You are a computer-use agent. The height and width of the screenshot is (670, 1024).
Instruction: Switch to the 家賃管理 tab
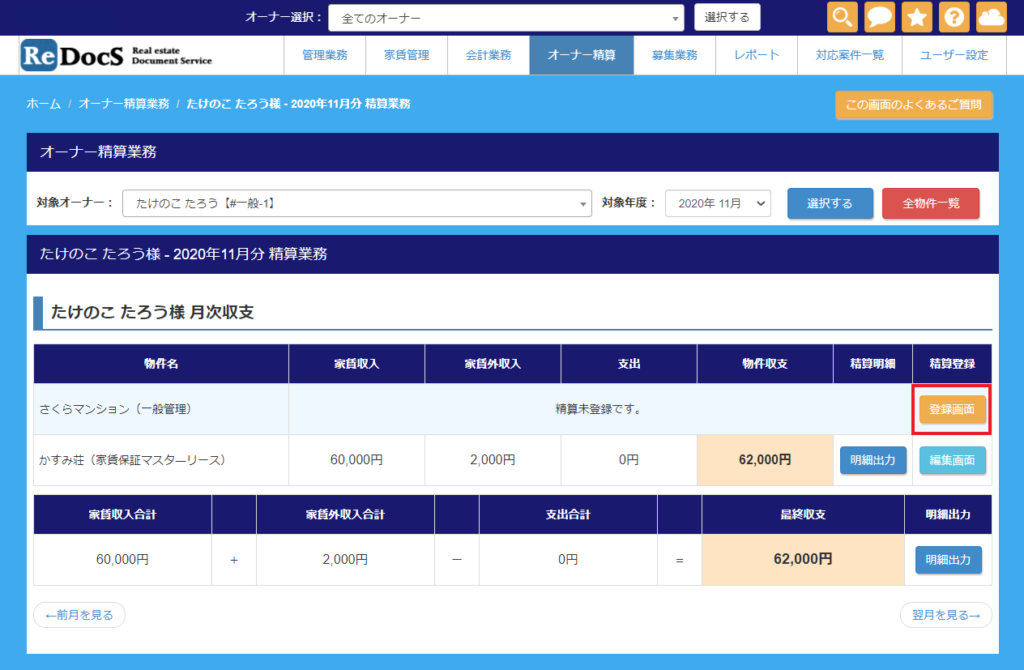click(407, 55)
